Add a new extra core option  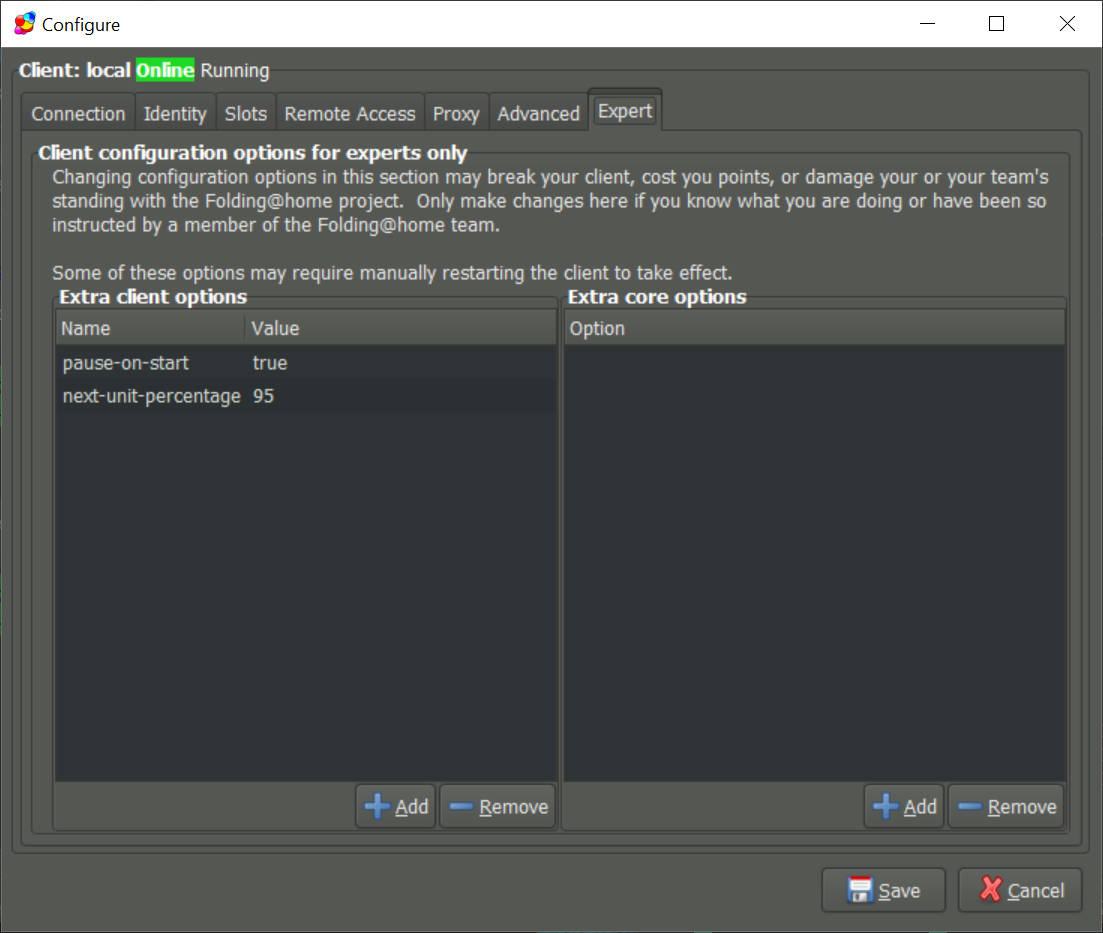tap(904, 806)
